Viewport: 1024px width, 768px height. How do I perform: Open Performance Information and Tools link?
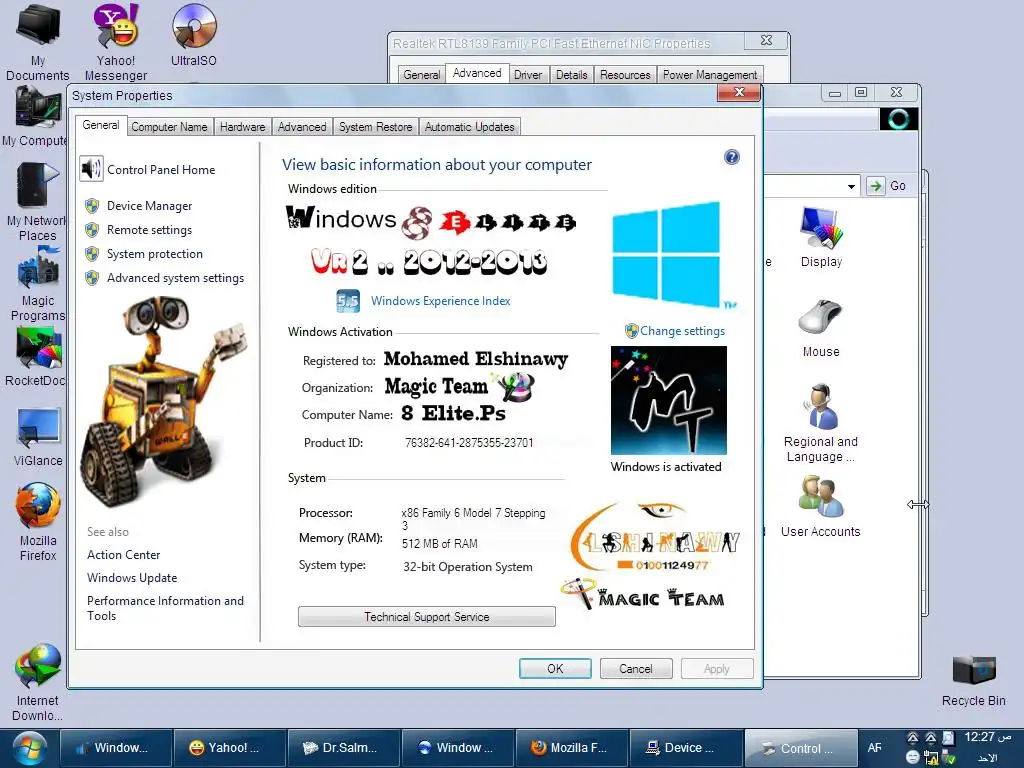pyautogui.click(x=165, y=608)
